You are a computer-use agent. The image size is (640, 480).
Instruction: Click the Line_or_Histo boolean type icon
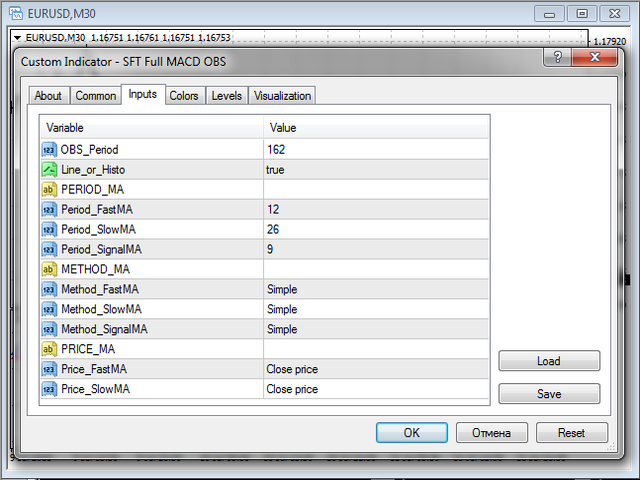[x=49, y=170]
